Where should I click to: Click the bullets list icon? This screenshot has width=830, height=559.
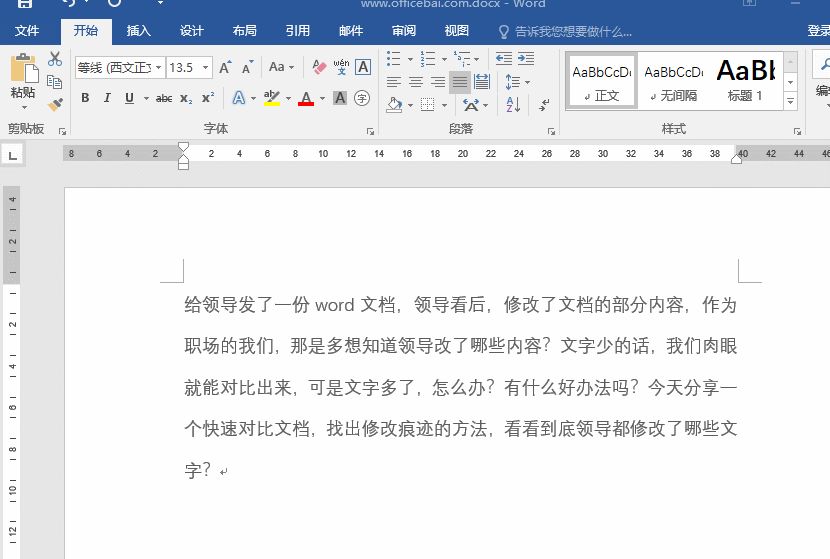pos(393,58)
